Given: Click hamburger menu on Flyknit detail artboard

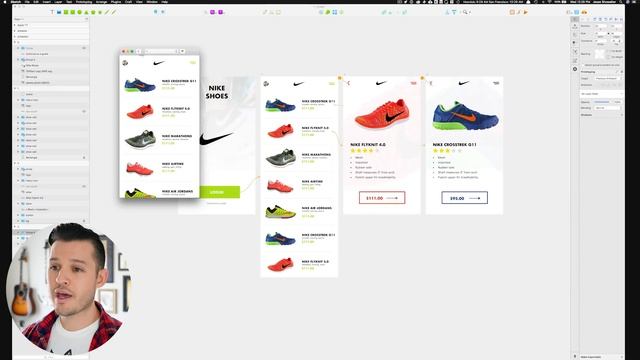Looking at the screenshot, I should [x=413, y=83].
